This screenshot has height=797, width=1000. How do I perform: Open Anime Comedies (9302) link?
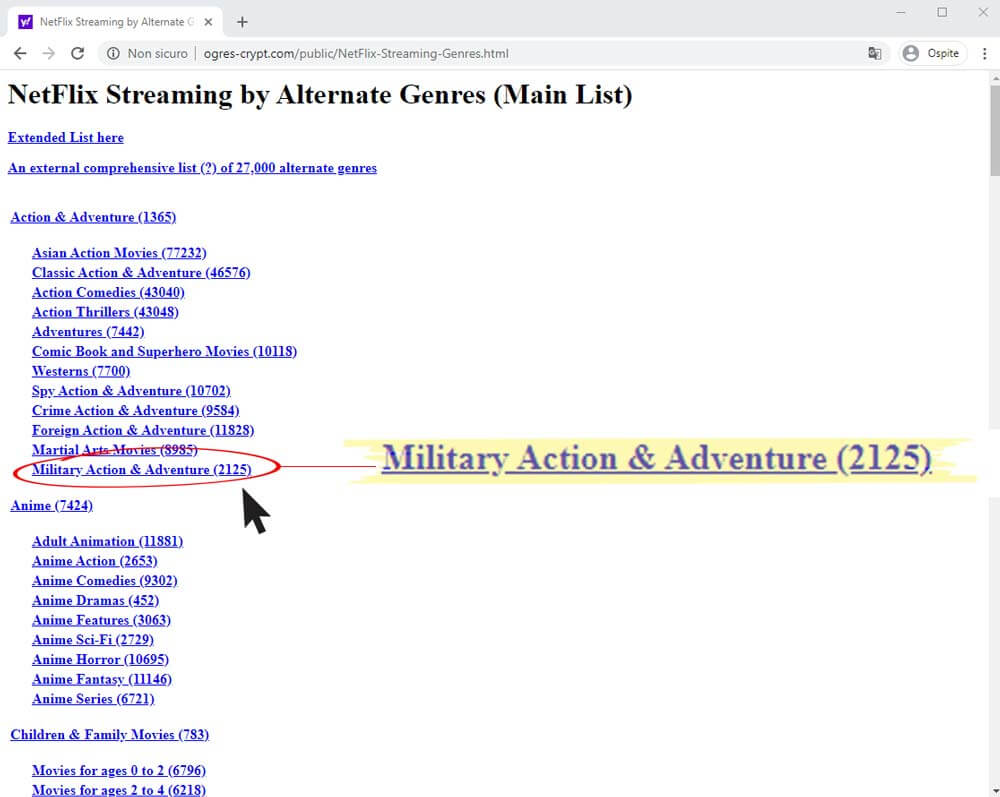105,581
